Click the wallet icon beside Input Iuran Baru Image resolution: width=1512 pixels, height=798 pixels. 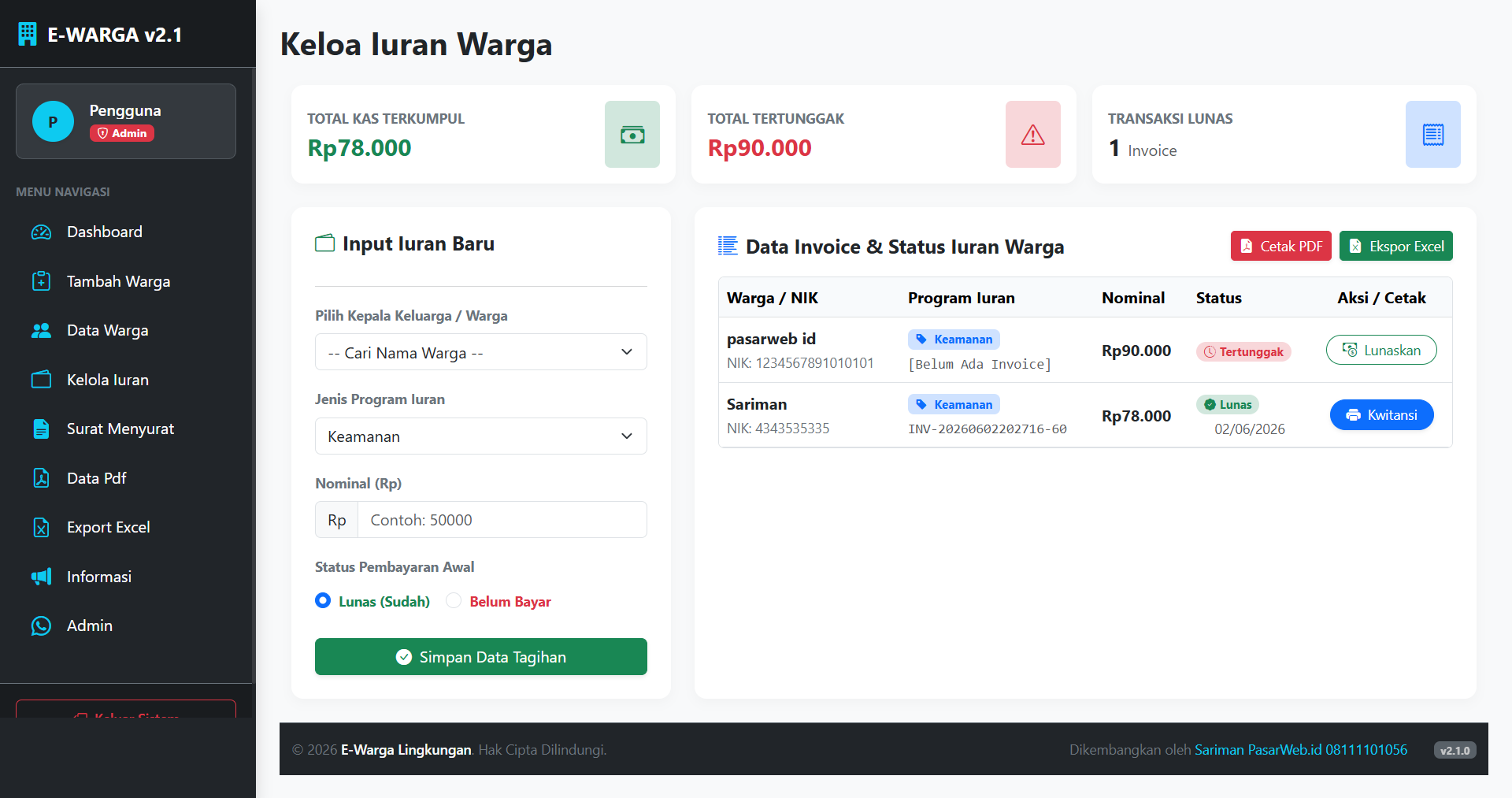pos(324,243)
